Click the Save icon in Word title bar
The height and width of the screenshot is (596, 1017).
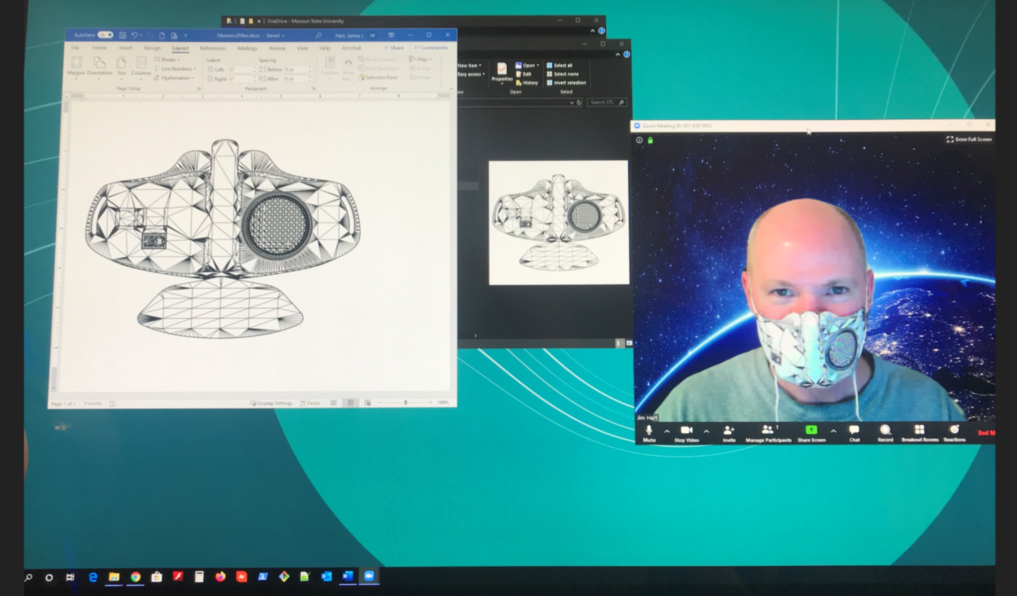(x=122, y=35)
